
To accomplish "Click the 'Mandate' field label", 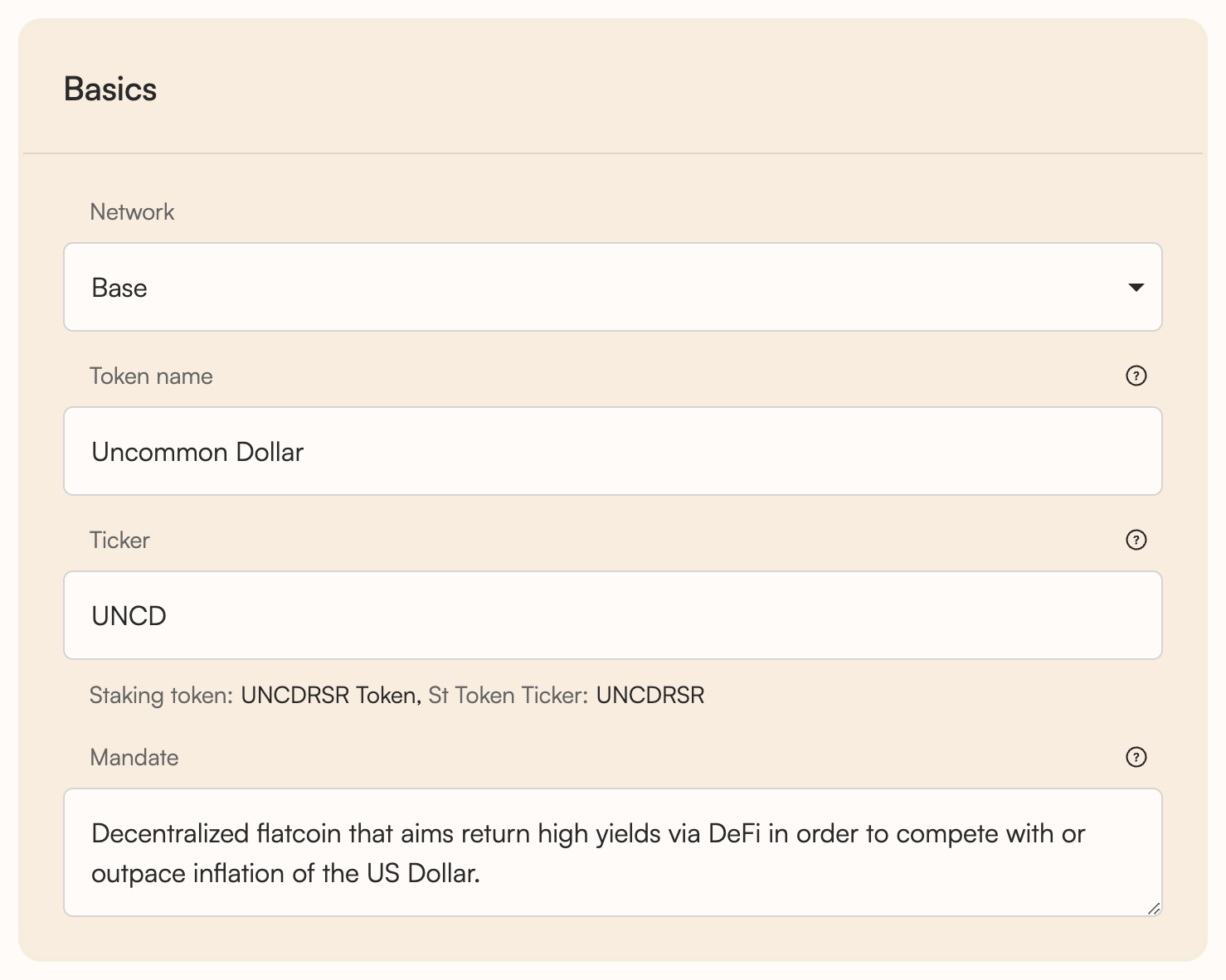I will tap(134, 758).
